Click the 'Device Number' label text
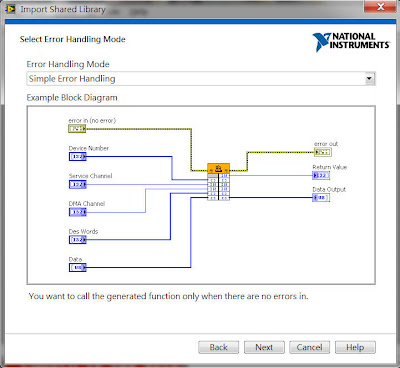The height and width of the screenshot is (368, 400). coord(89,148)
